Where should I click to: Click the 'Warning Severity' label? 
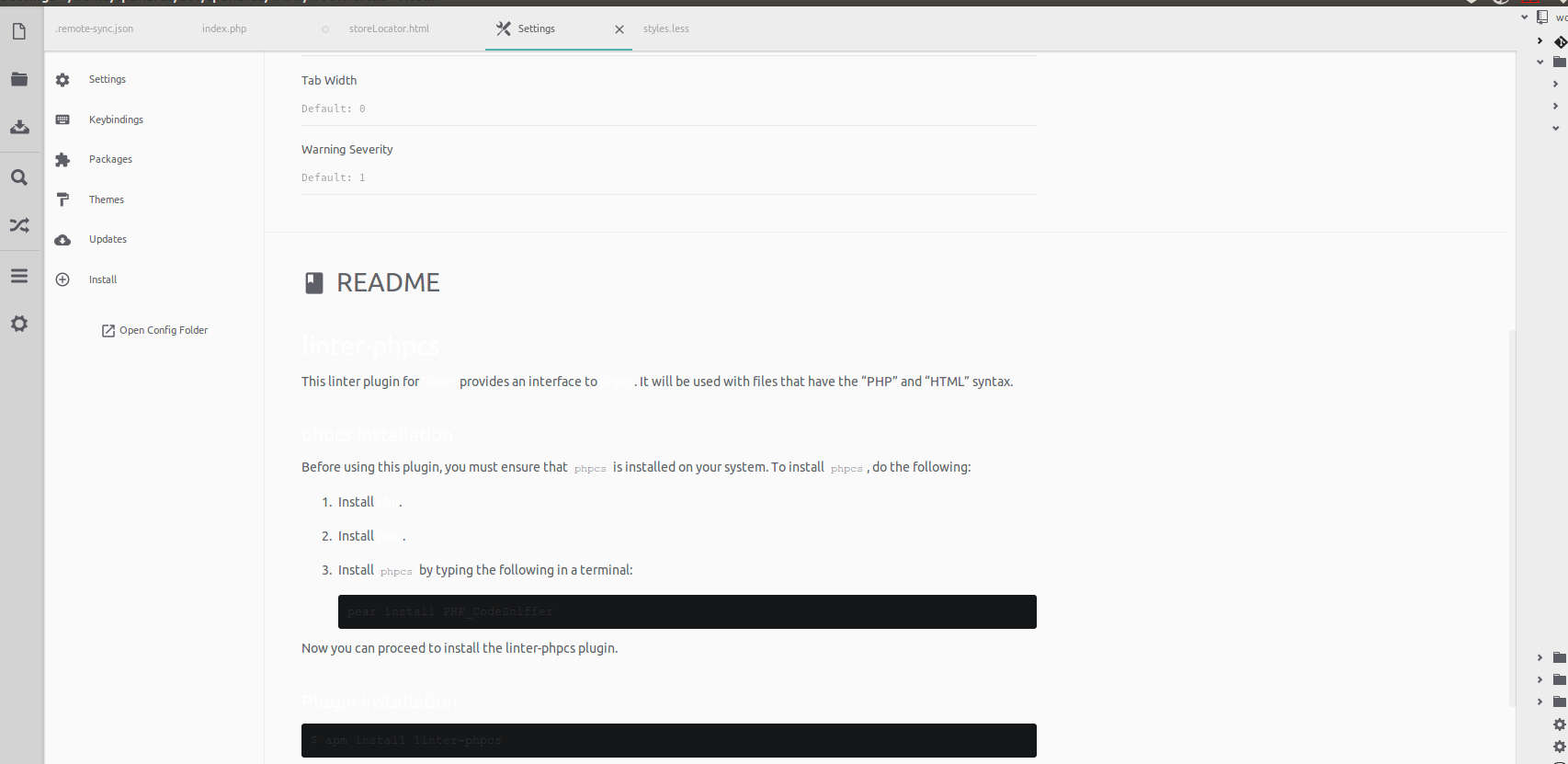[x=347, y=150]
